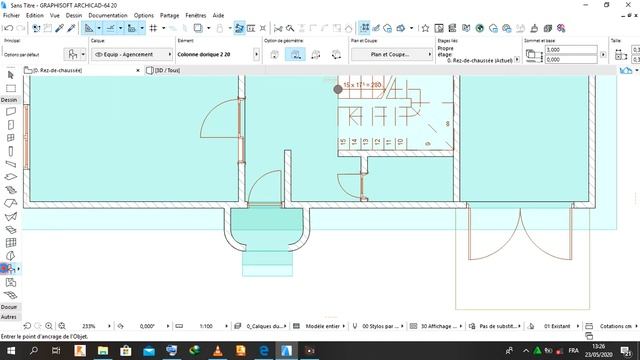
Task: Open the Edition menu
Action: (x=35, y=16)
